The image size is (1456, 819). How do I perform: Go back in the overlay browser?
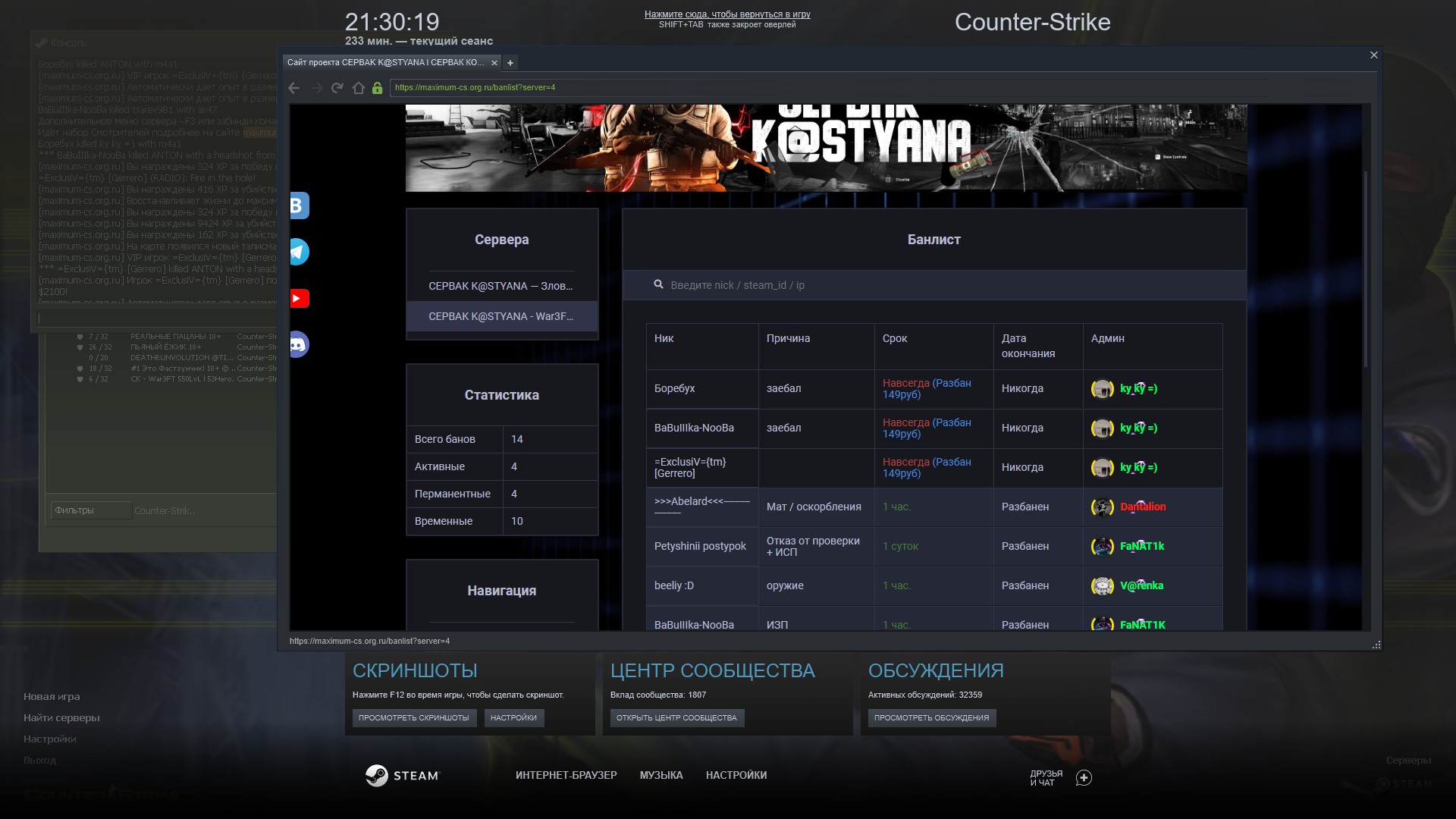[294, 88]
